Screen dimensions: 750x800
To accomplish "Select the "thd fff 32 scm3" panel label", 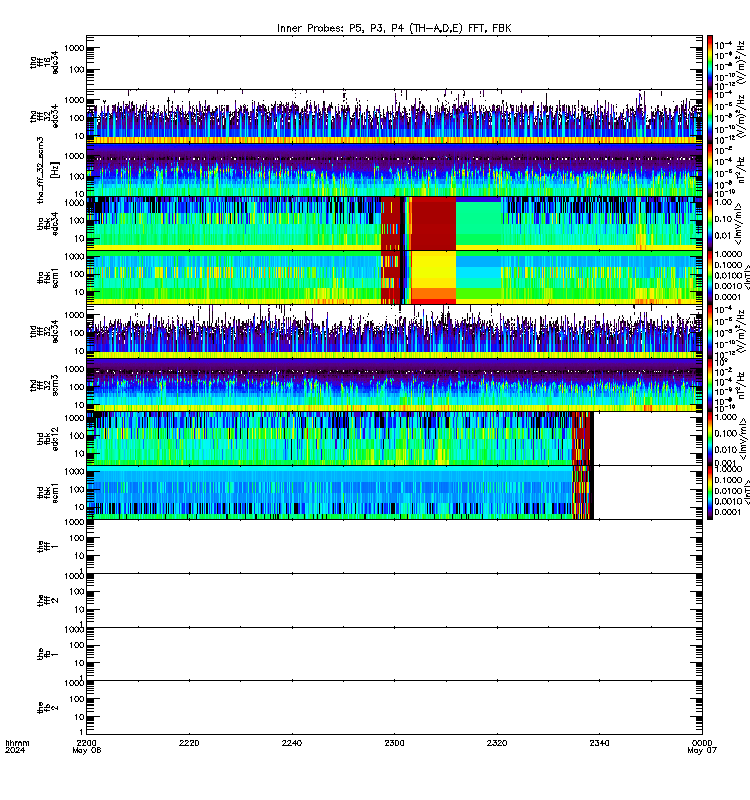I will pyautogui.click(x=44, y=385).
